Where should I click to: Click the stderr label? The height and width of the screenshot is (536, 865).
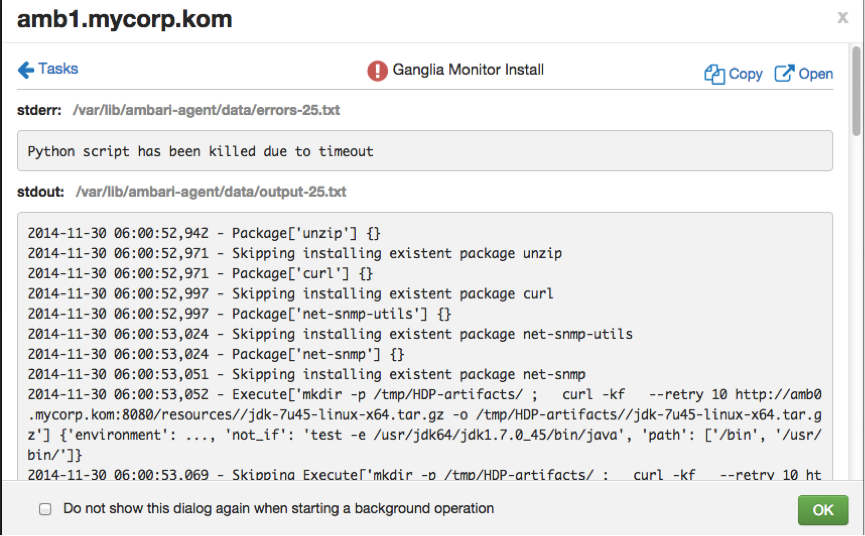(40, 110)
